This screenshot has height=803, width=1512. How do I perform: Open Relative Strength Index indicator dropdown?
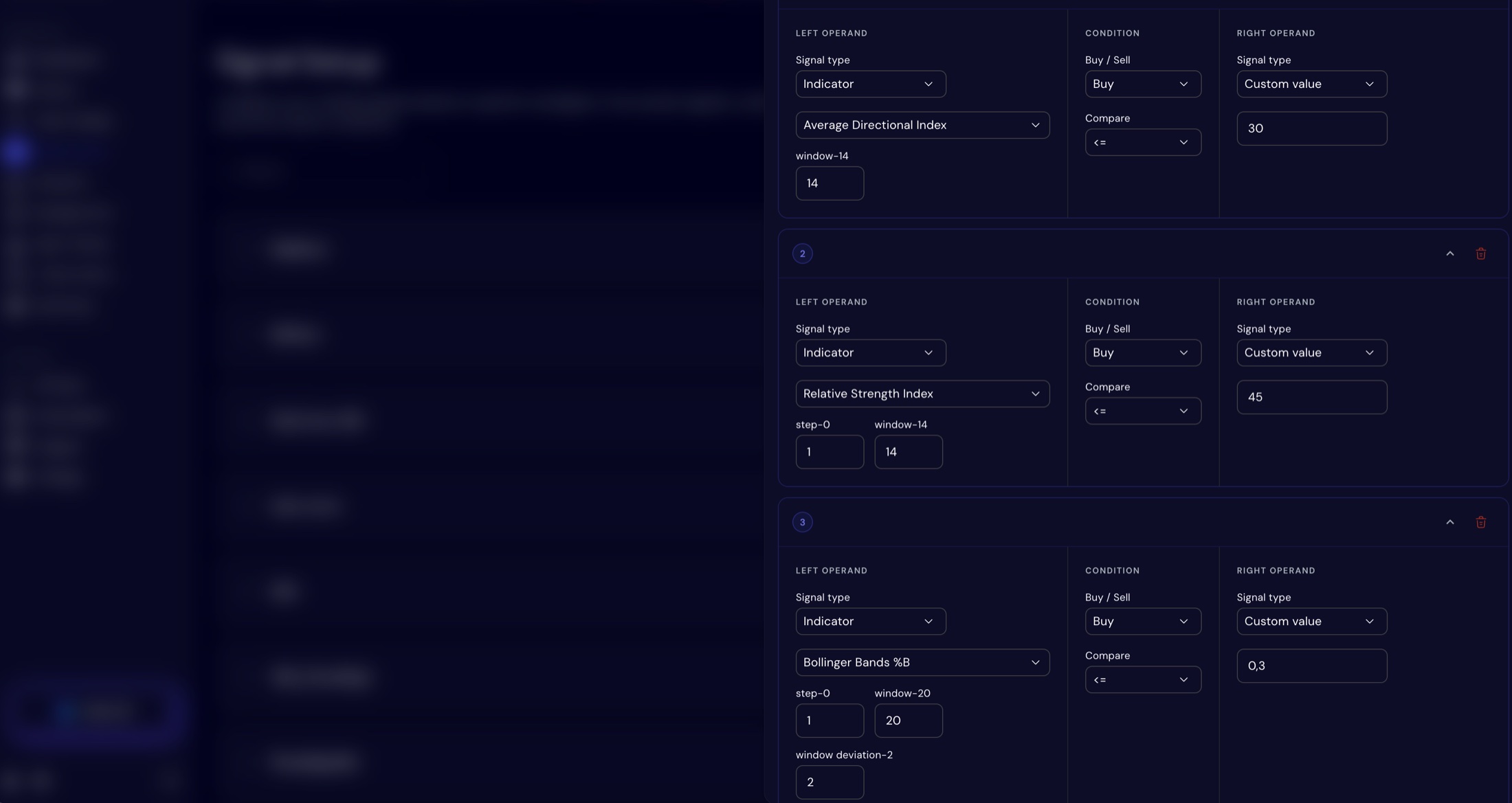tap(922, 394)
